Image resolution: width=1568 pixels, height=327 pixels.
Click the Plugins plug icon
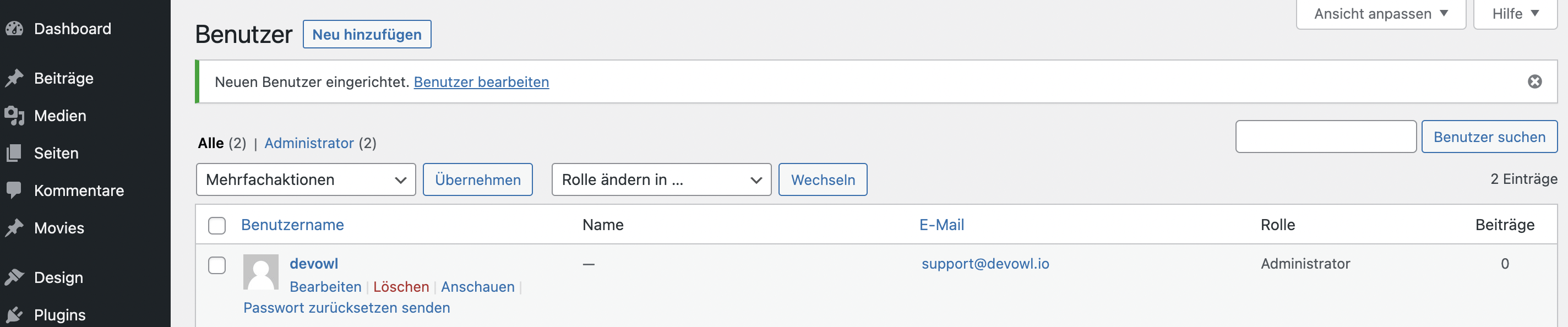tap(14, 314)
